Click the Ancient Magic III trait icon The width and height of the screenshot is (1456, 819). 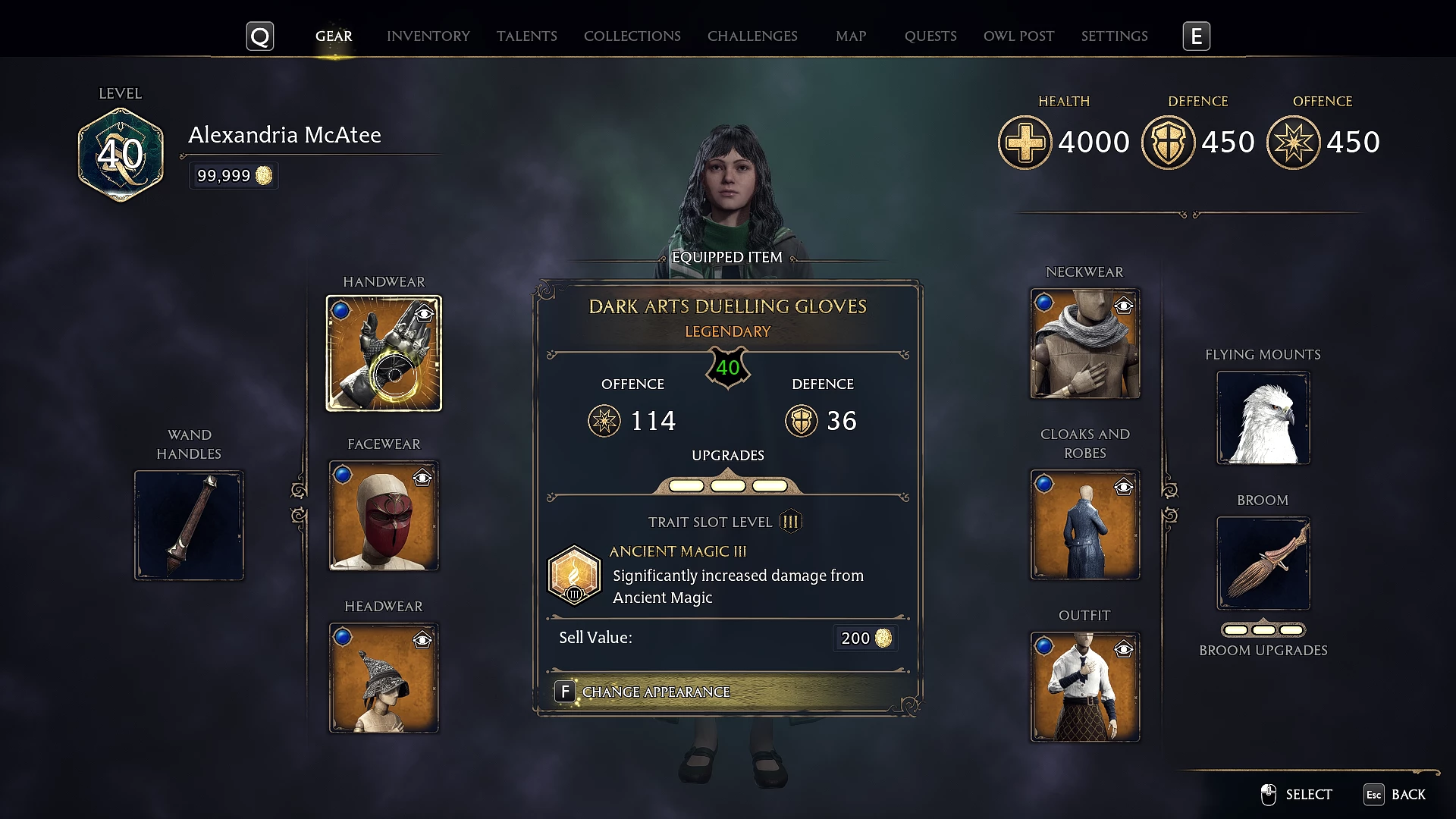(x=574, y=576)
